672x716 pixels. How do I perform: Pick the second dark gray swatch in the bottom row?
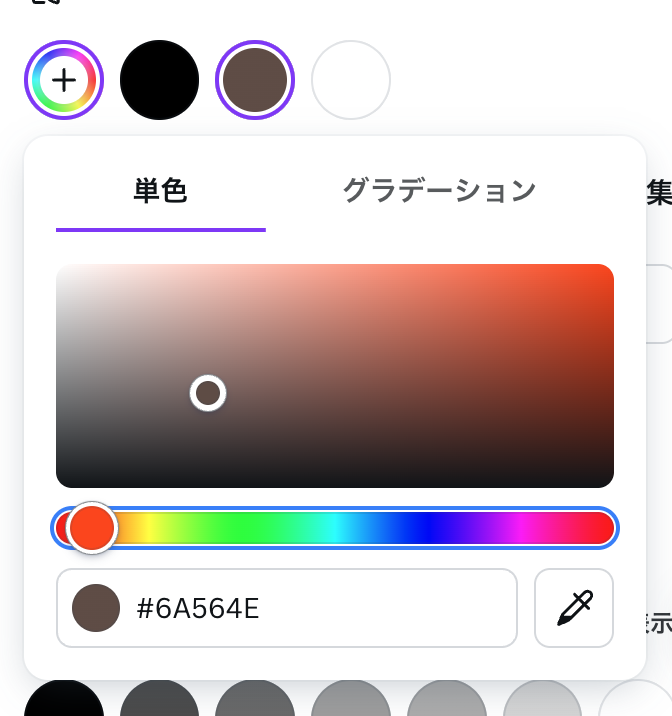click(x=159, y=701)
